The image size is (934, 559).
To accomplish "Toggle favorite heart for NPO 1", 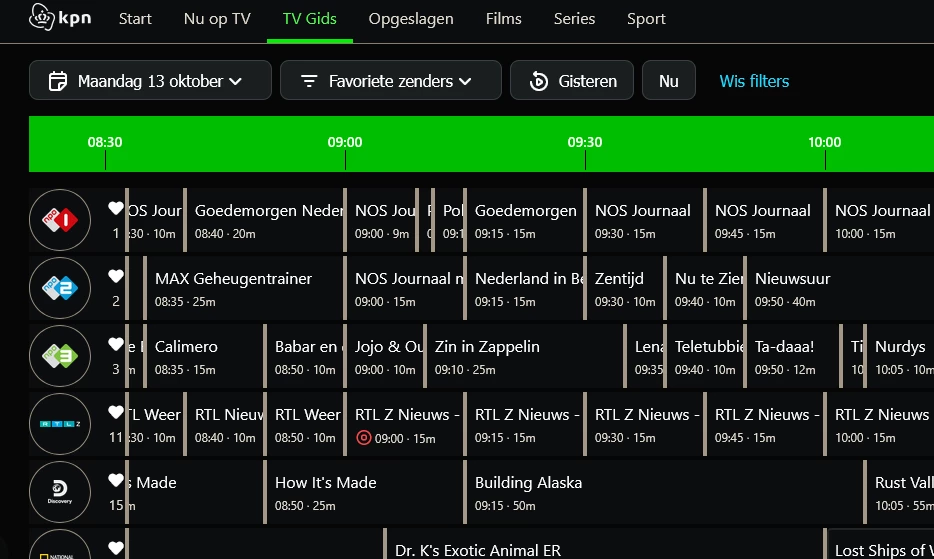I will click(116, 208).
